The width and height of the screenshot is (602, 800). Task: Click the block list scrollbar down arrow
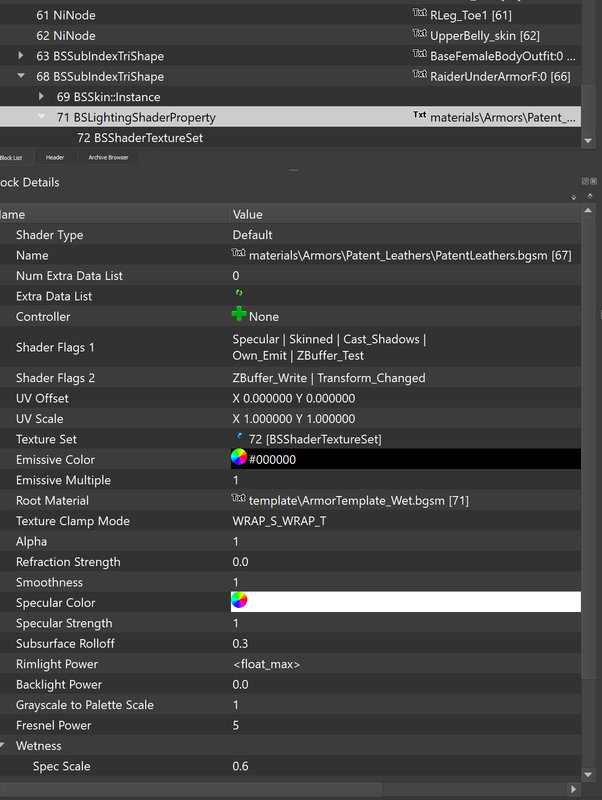coord(588,141)
